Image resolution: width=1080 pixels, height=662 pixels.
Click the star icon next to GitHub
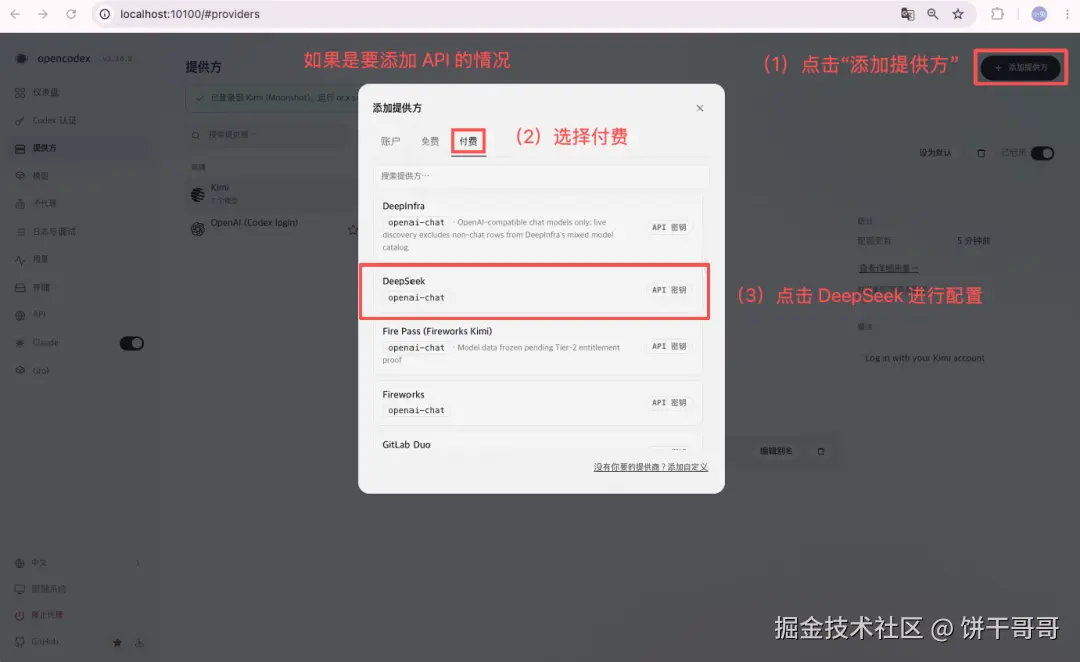pyautogui.click(x=117, y=642)
